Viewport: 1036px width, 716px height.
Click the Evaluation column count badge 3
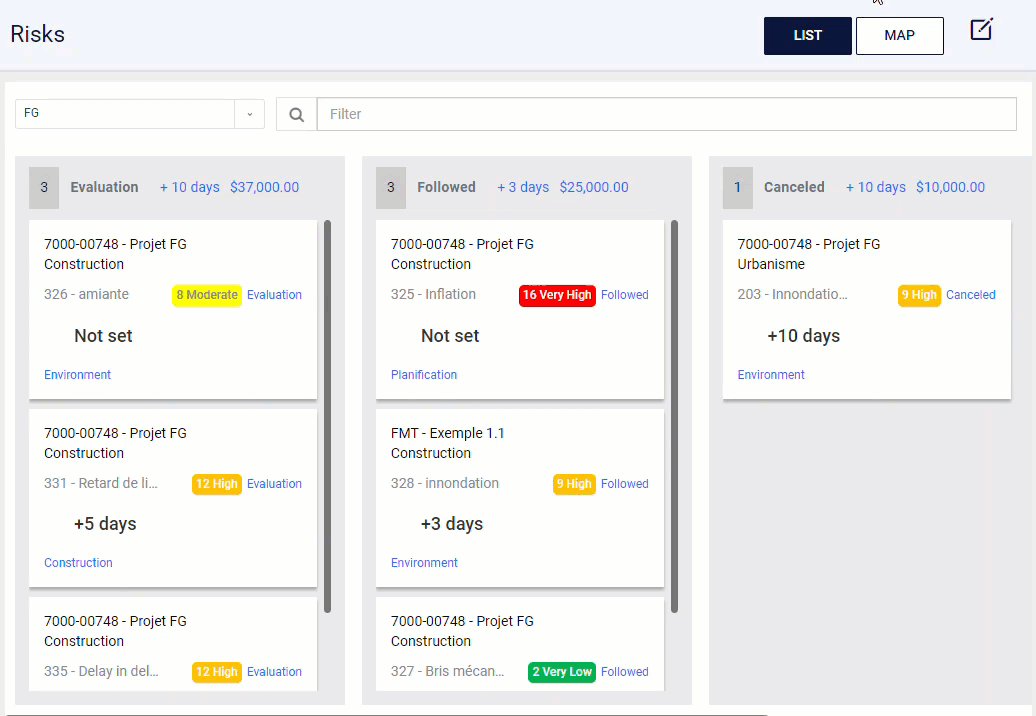44,188
